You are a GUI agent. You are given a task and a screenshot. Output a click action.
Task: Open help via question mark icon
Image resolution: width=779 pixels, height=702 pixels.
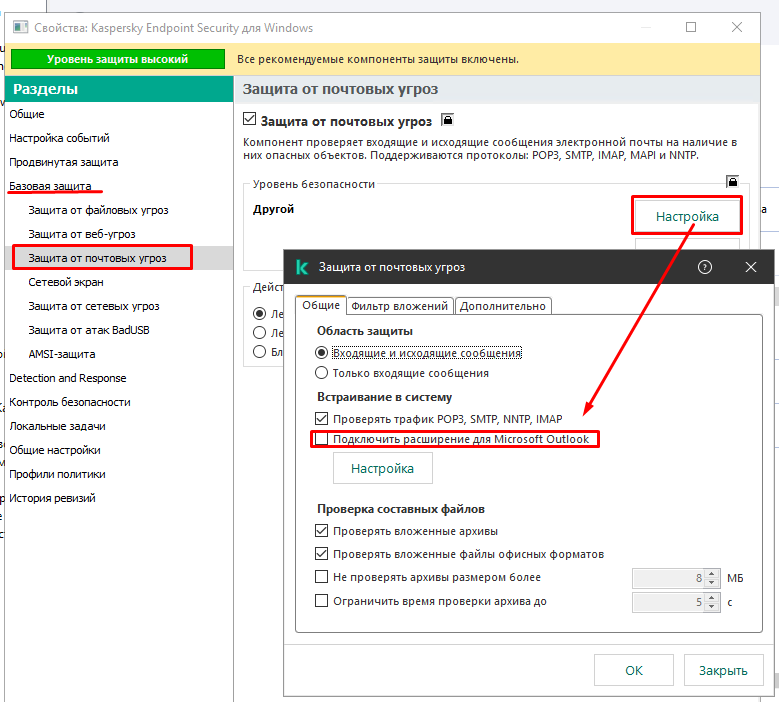[704, 267]
